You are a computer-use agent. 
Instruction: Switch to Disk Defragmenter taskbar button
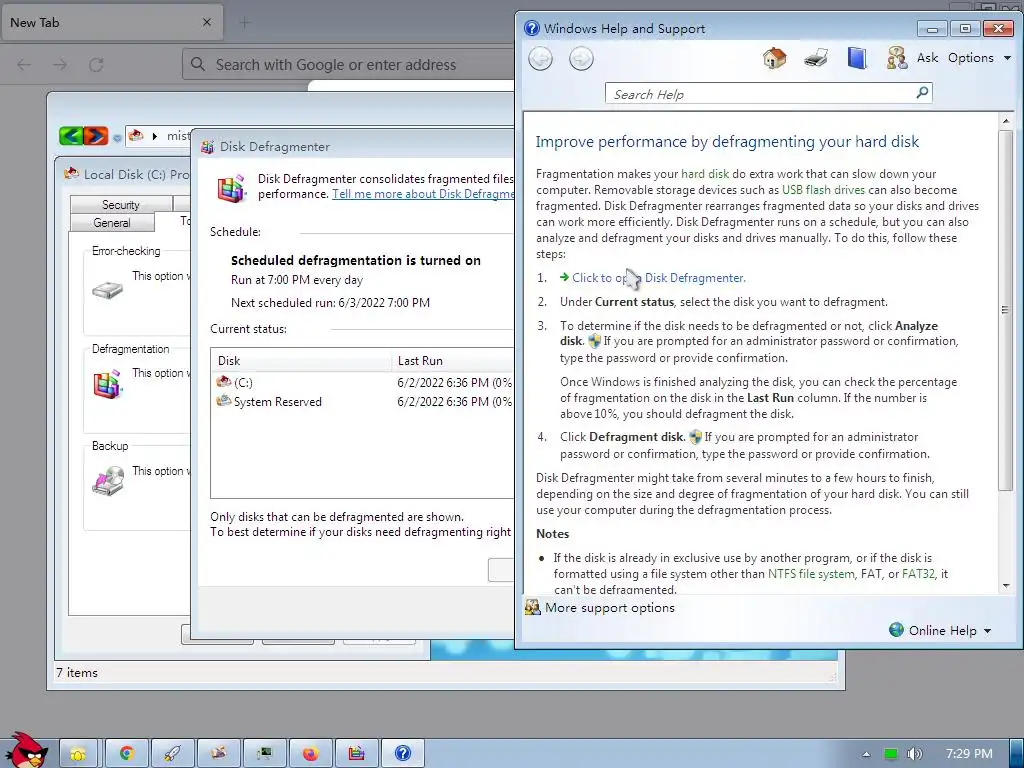click(356, 754)
